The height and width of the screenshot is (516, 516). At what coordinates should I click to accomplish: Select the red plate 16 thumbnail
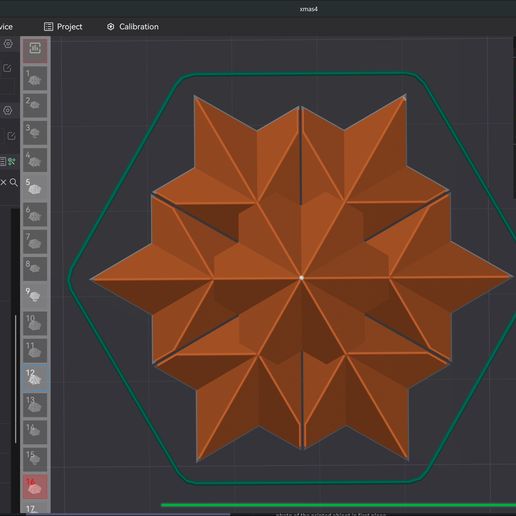tap(35, 487)
